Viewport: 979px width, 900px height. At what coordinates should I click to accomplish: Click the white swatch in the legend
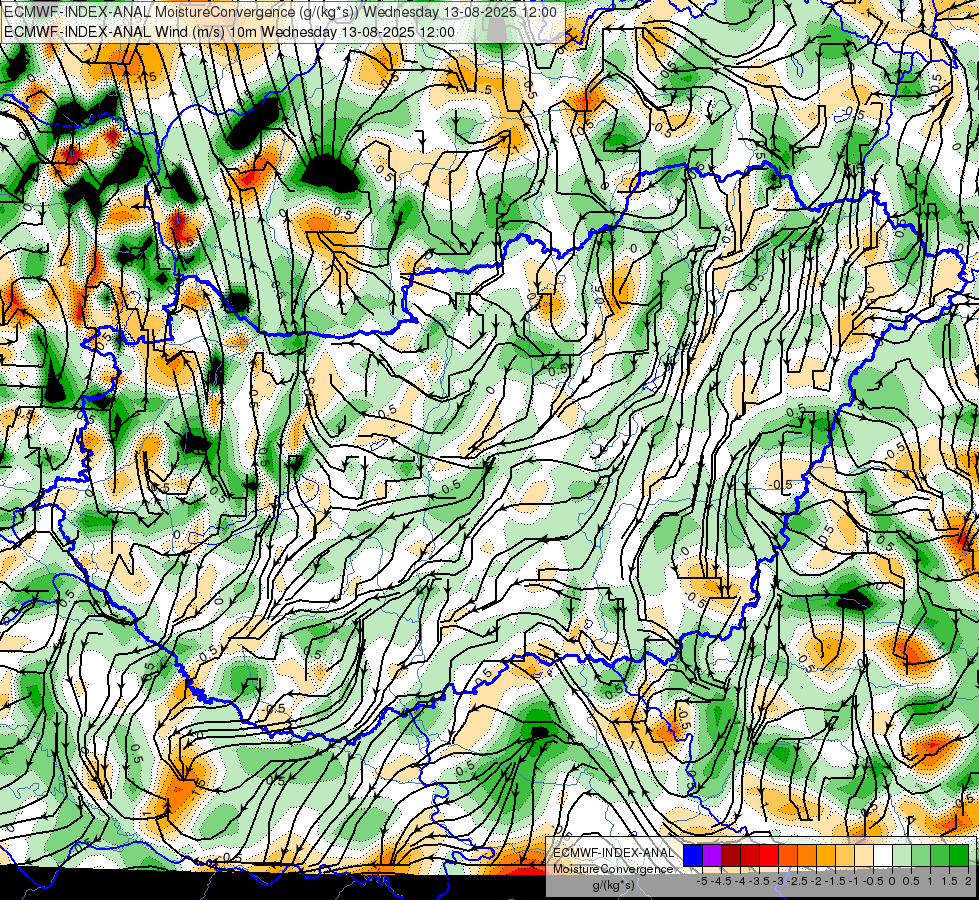click(883, 855)
